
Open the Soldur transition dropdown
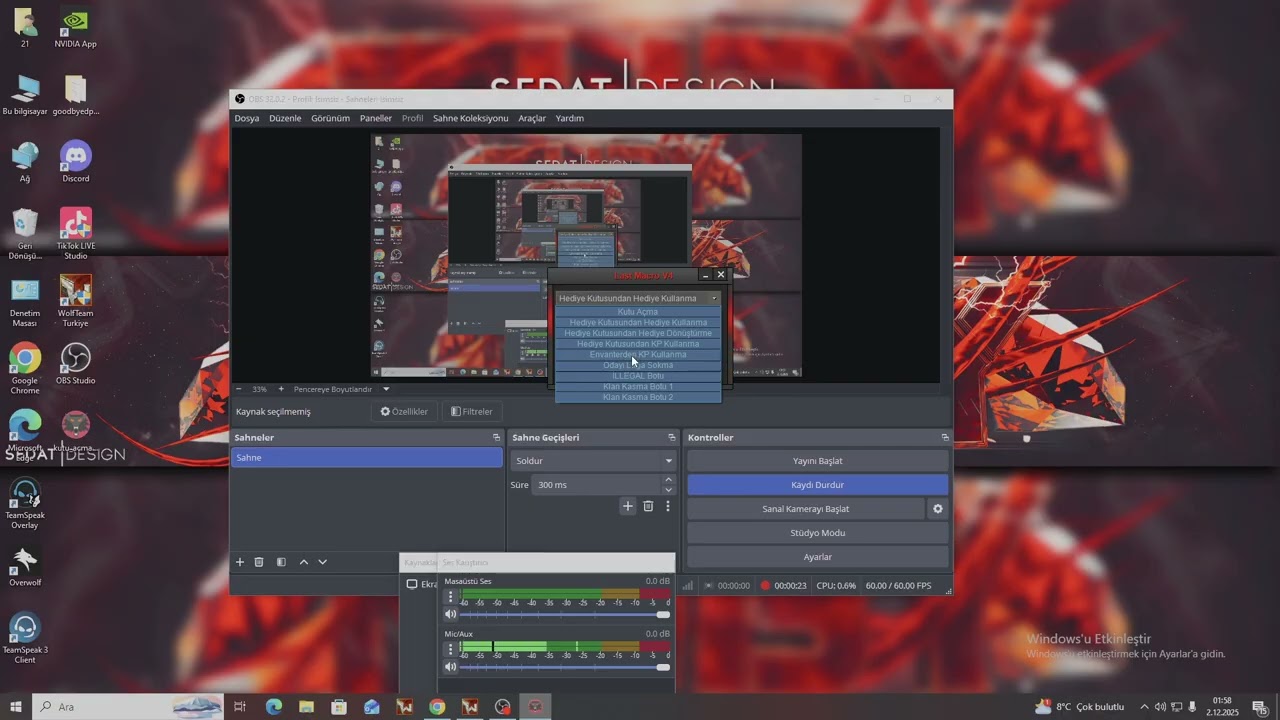594,461
